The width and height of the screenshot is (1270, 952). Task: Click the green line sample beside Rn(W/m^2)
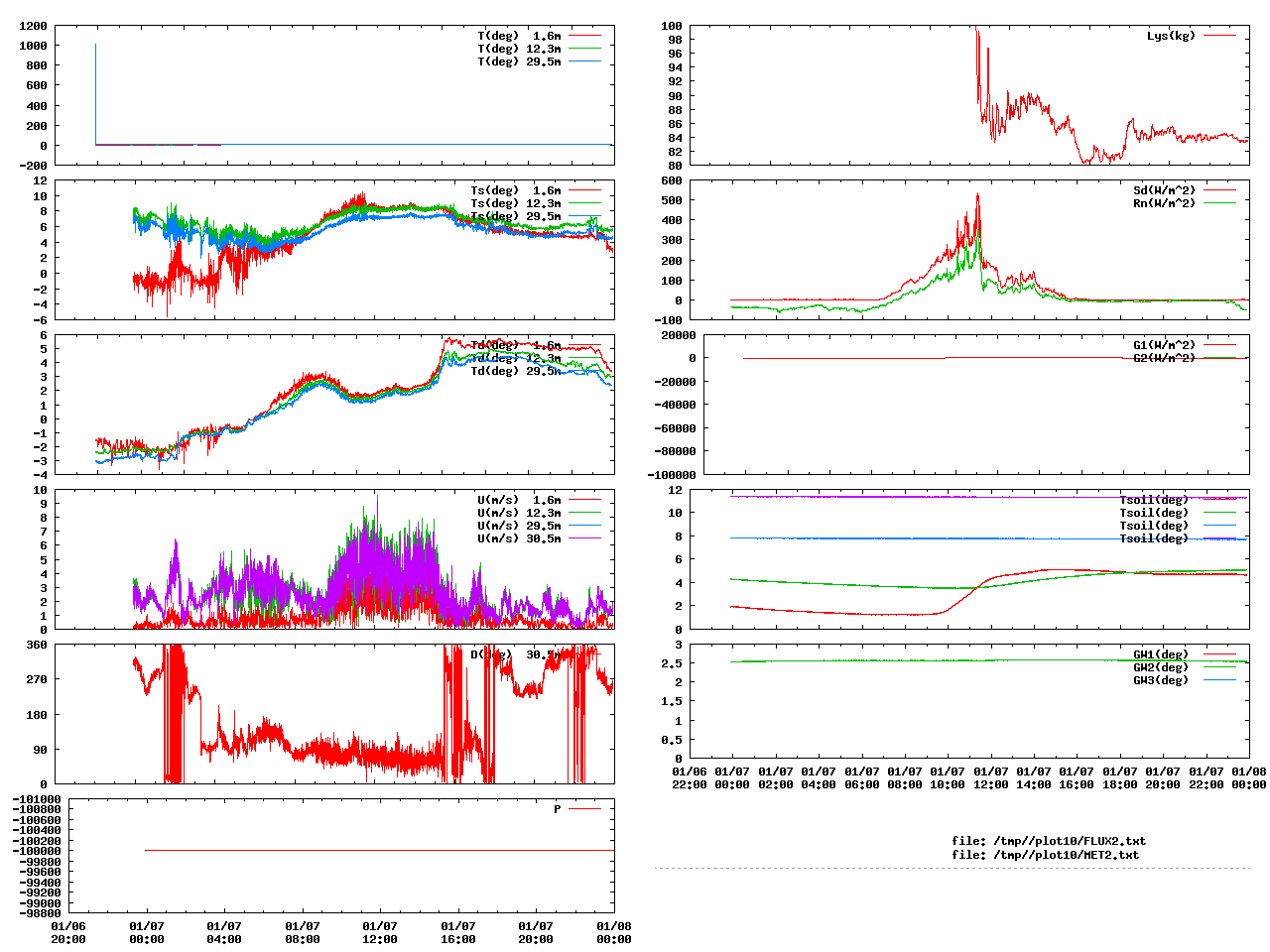pos(1220,203)
